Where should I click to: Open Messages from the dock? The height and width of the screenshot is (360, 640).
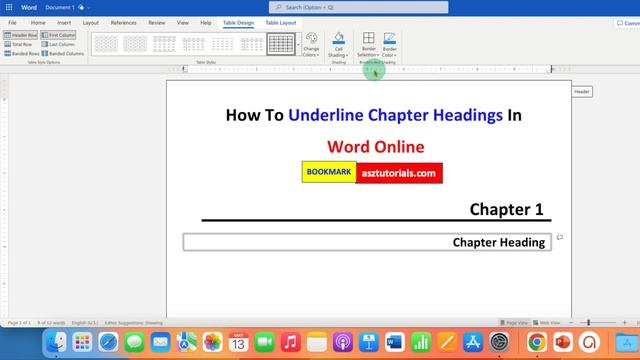click(134, 342)
